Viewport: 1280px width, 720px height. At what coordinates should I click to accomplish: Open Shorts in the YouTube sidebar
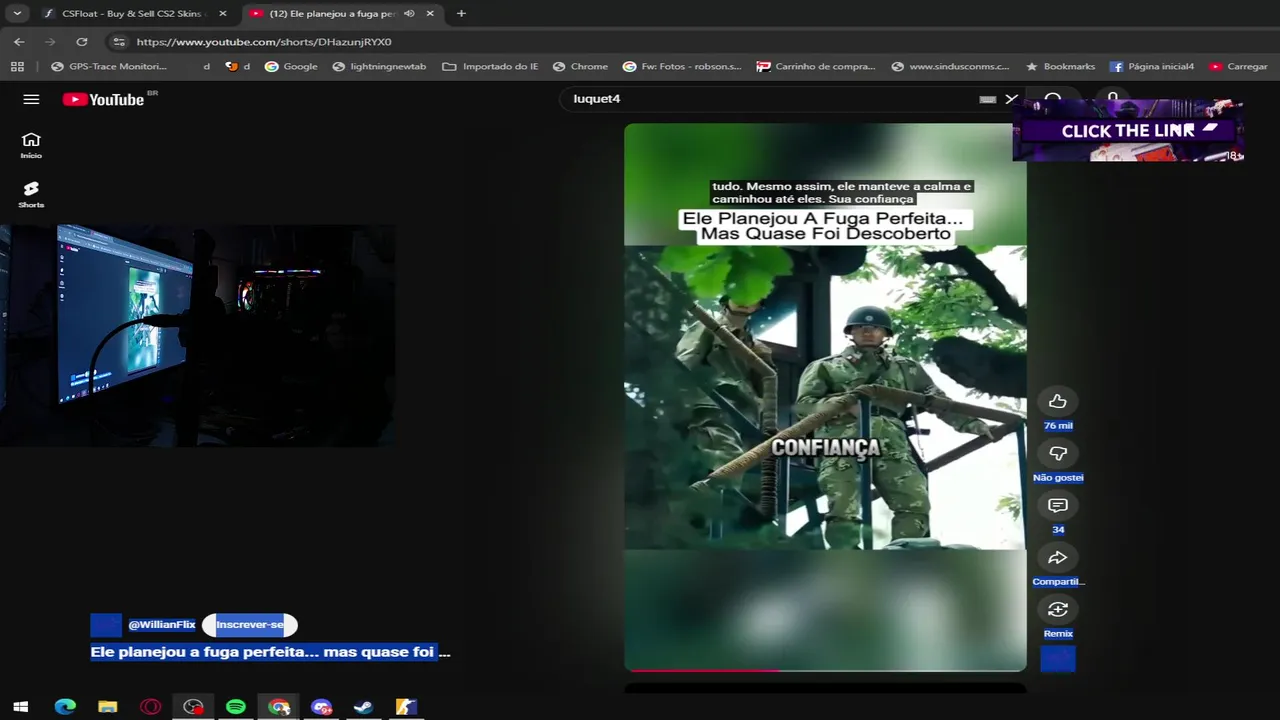pyautogui.click(x=31, y=194)
